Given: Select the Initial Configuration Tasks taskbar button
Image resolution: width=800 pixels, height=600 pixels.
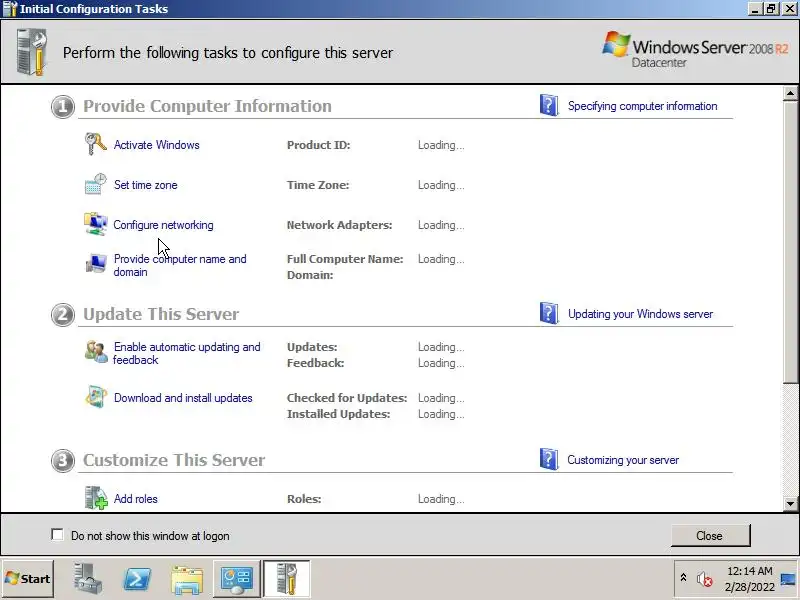Looking at the screenshot, I should point(286,579).
